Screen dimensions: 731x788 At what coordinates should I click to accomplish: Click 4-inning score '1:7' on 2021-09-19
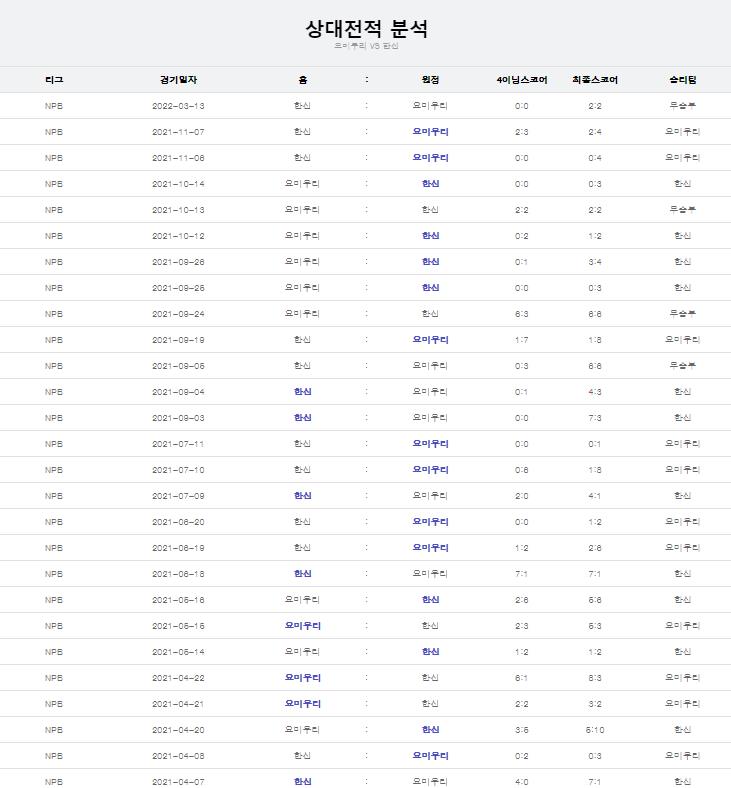tap(521, 340)
